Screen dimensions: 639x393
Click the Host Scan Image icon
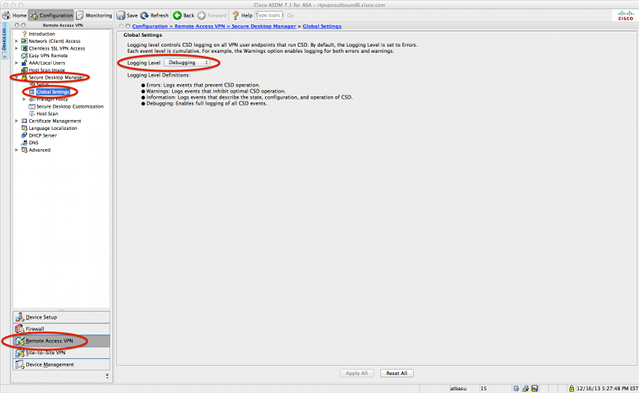(x=24, y=70)
